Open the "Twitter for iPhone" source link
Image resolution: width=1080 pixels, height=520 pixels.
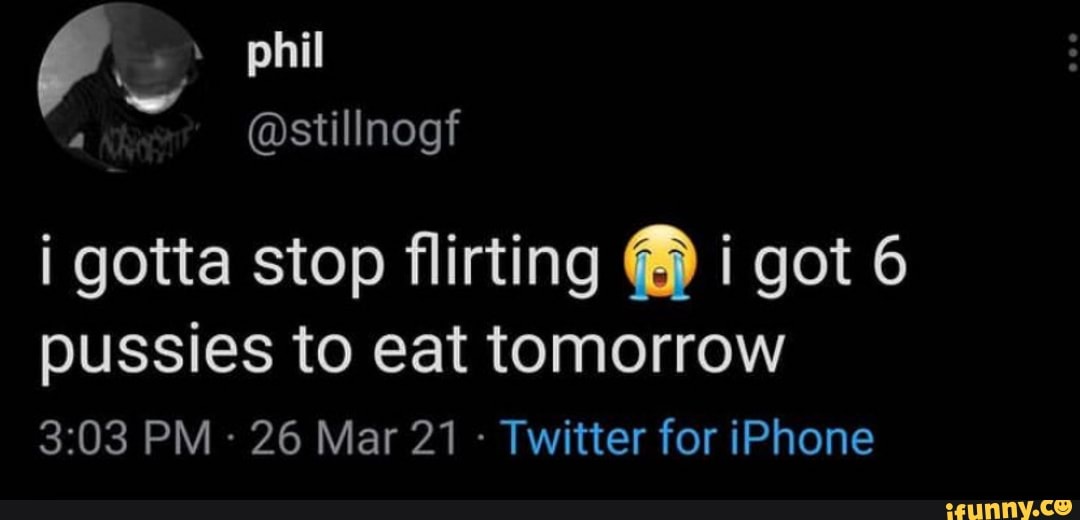(x=685, y=438)
